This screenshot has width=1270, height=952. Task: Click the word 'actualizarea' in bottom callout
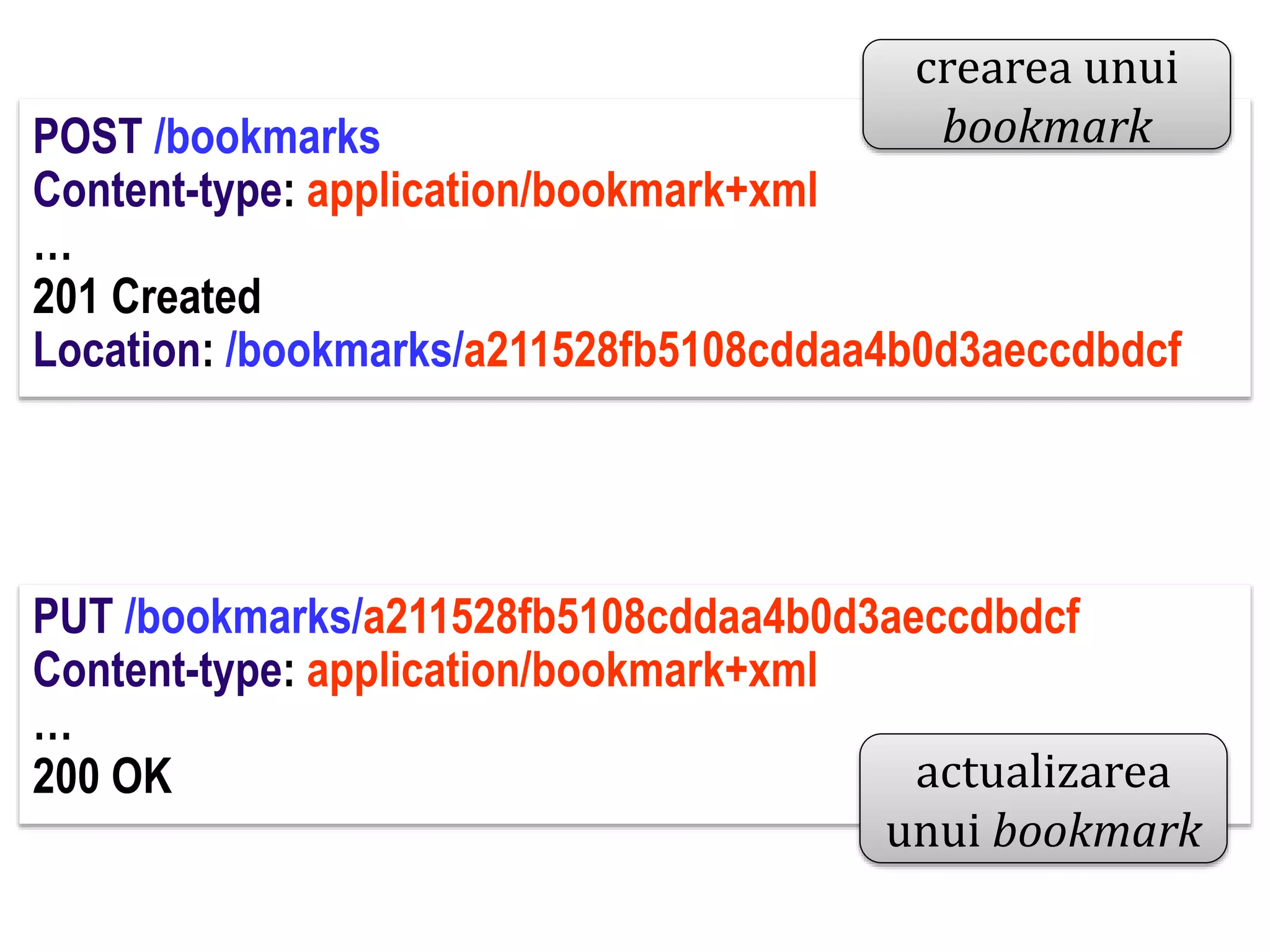click(x=1043, y=773)
